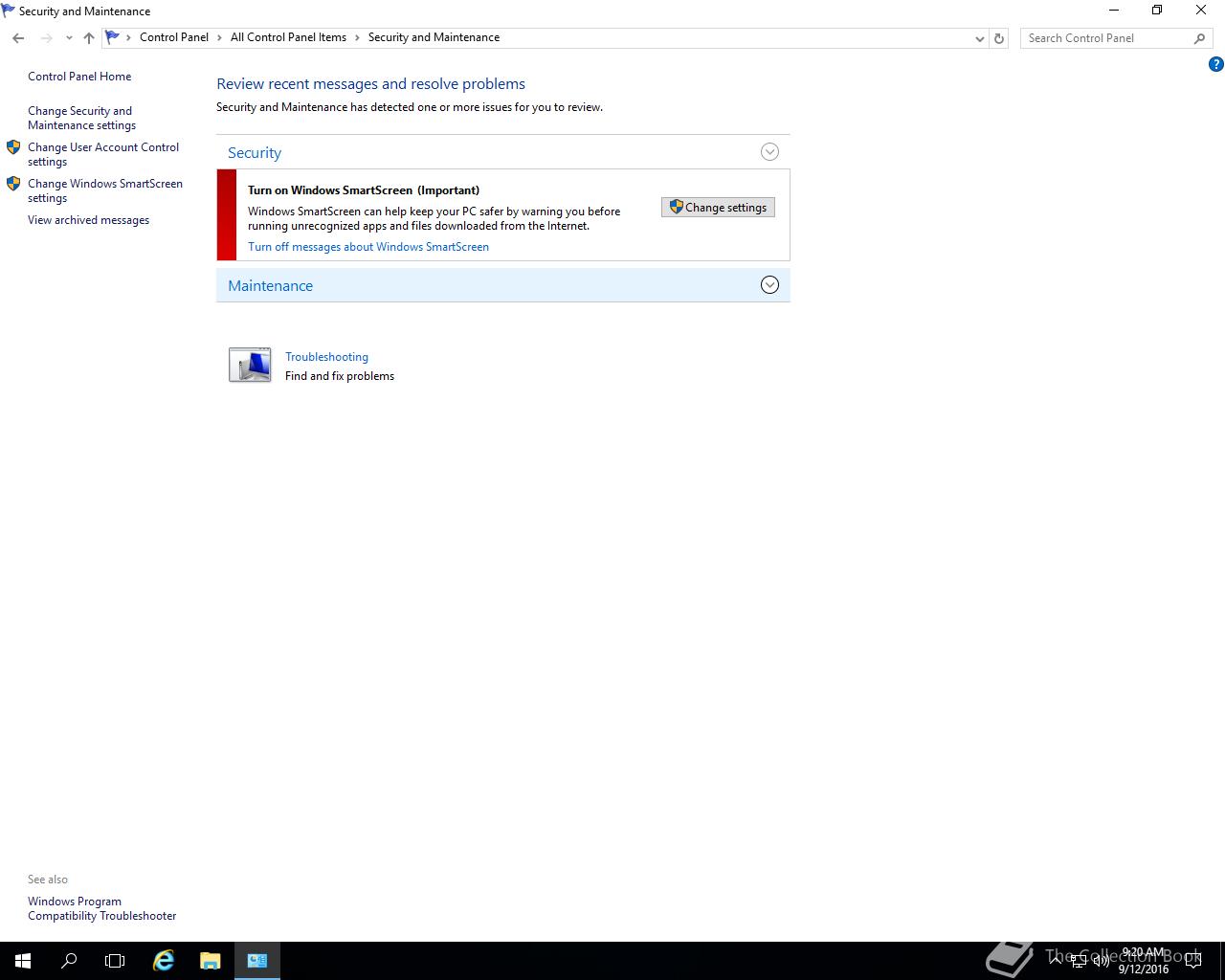Open Change User Account Control settings
The width and height of the screenshot is (1225, 980).
click(103, 154)
